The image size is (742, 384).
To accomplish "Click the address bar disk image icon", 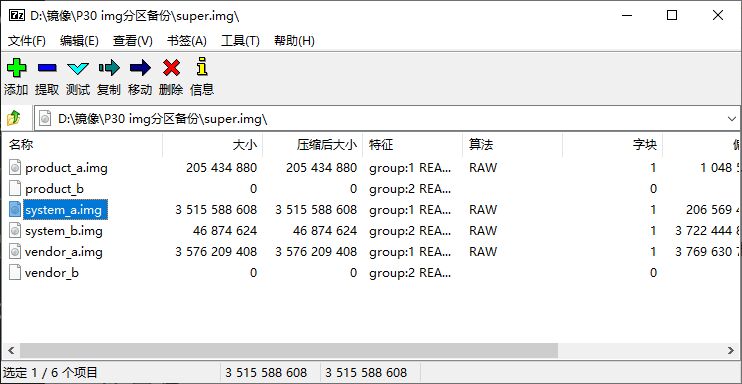I will [45, 118].
